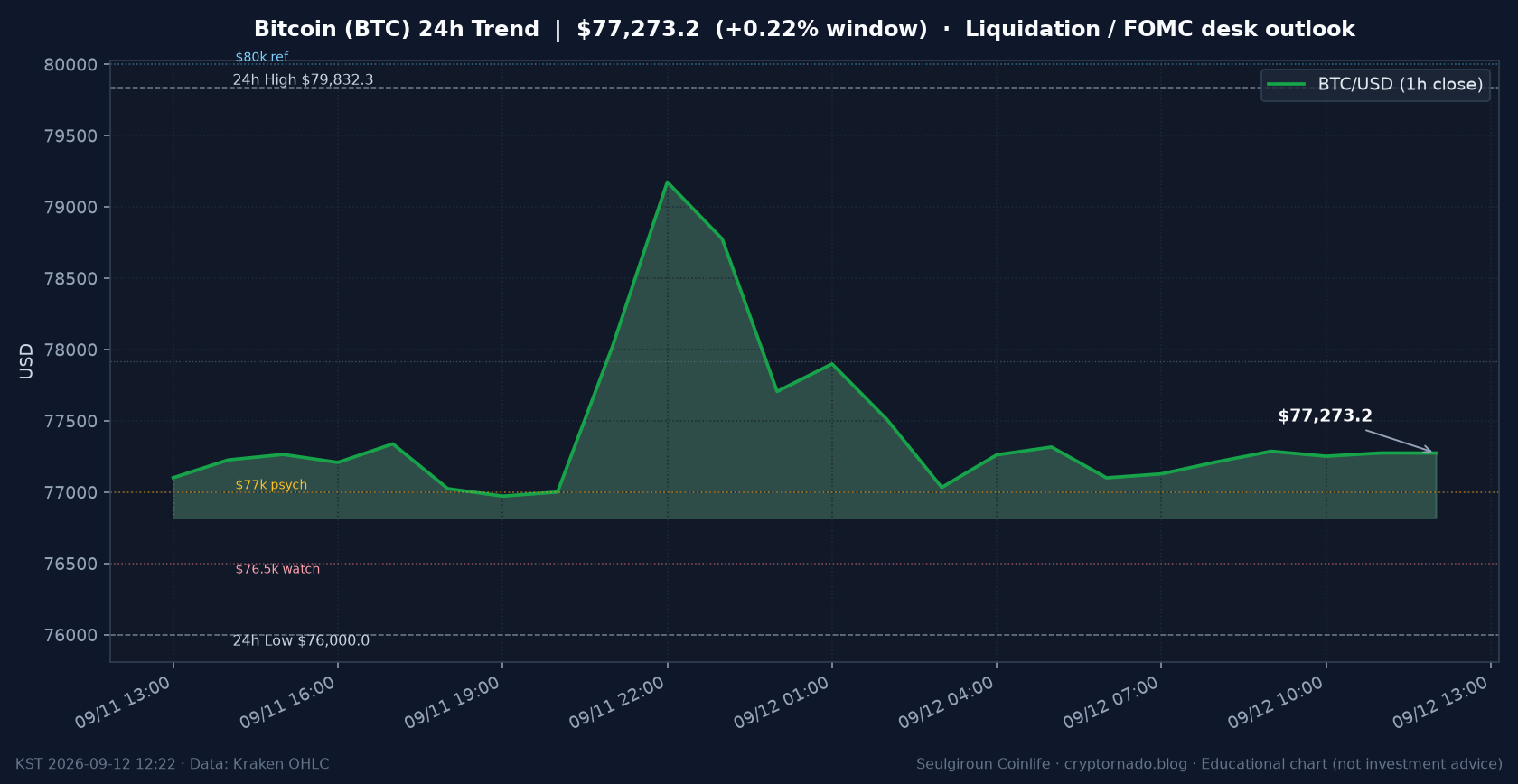Click the 'KST 2026-09-12 12:22 · Data: Kraken OHLC' footer

coord(173,764)
